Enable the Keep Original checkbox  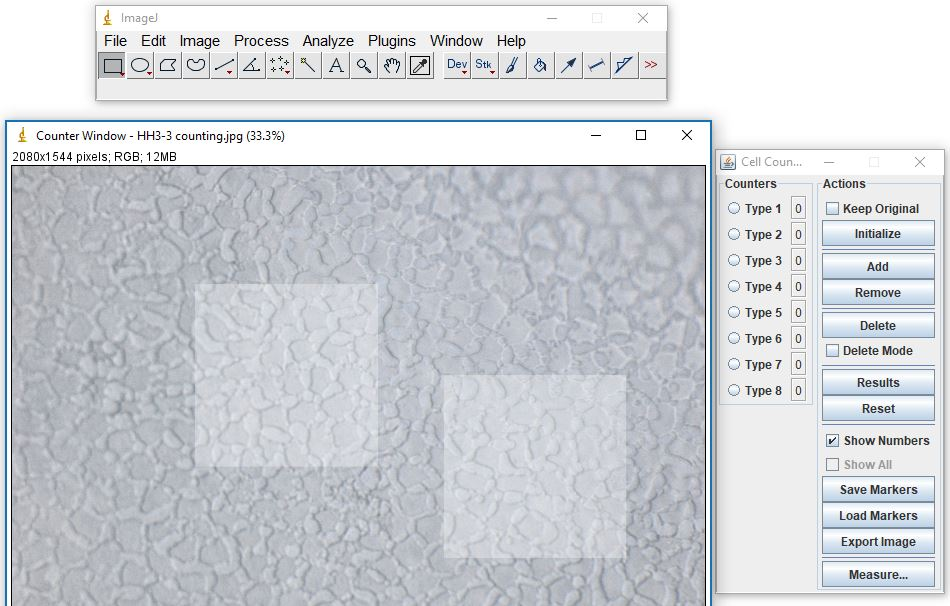click(832, 209)
